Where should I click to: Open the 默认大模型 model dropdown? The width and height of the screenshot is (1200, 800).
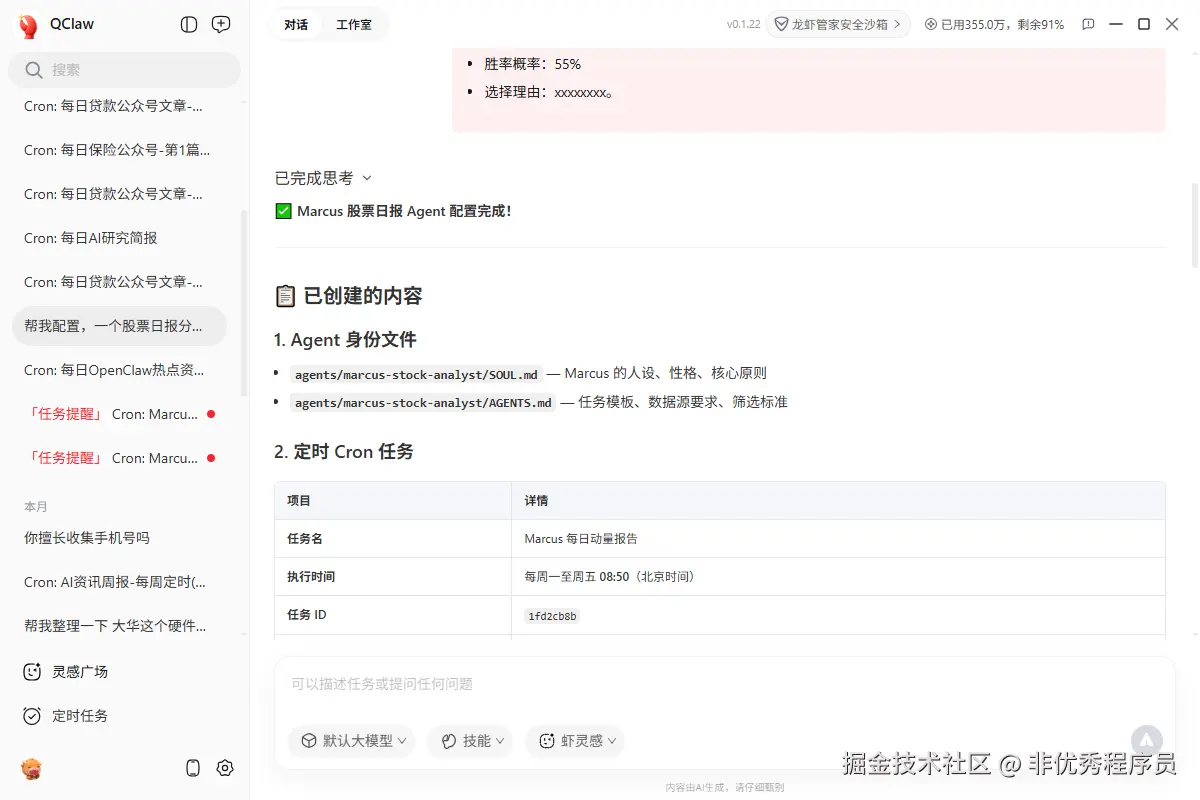(x=351, y=741)
